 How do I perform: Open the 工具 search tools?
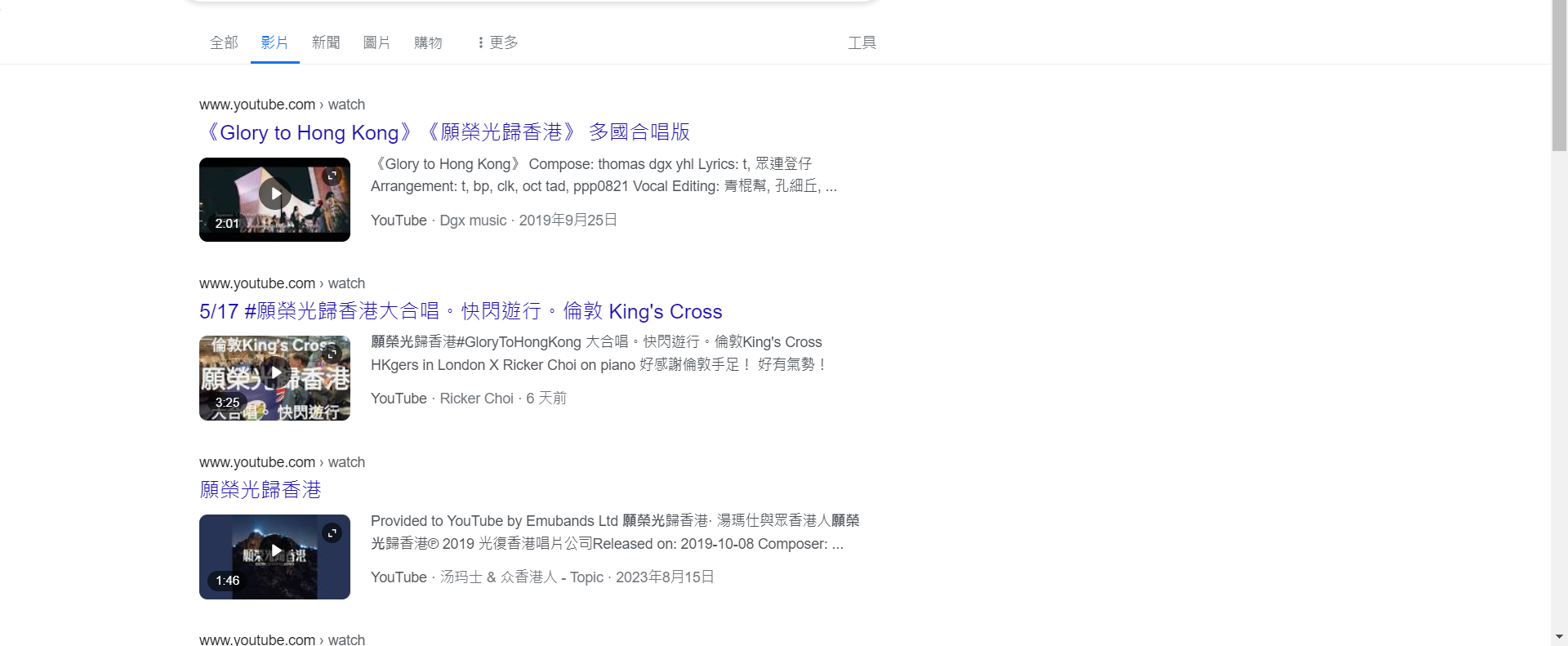click(x=862, y=42)
